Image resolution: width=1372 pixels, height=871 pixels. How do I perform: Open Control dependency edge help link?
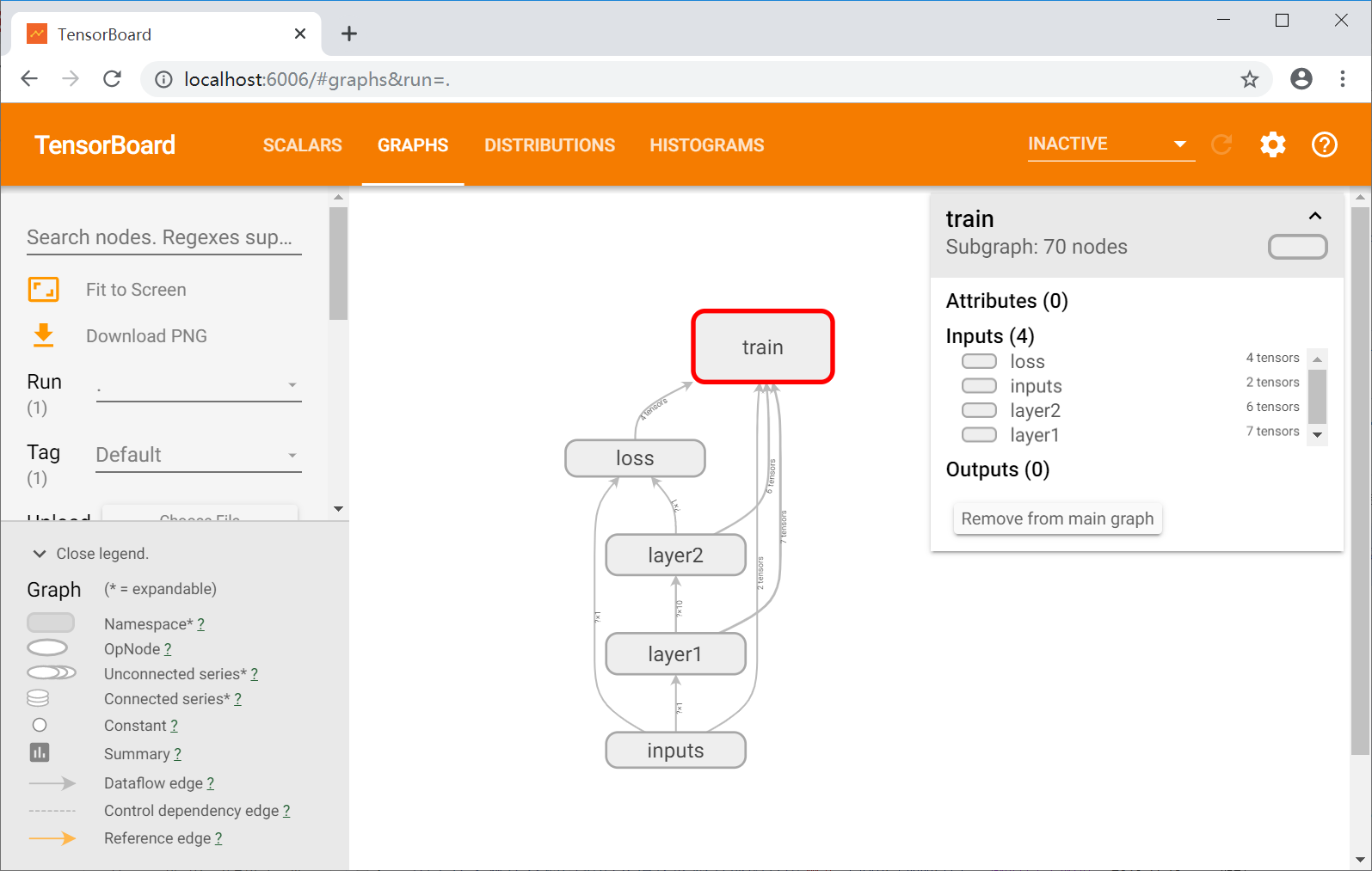click(x=286, y=811)
